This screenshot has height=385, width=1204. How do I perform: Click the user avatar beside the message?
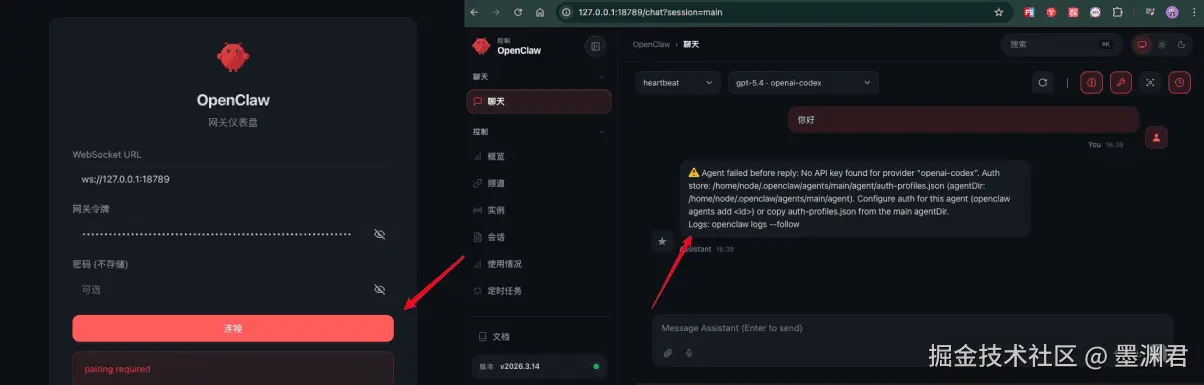click(1157, 138)
